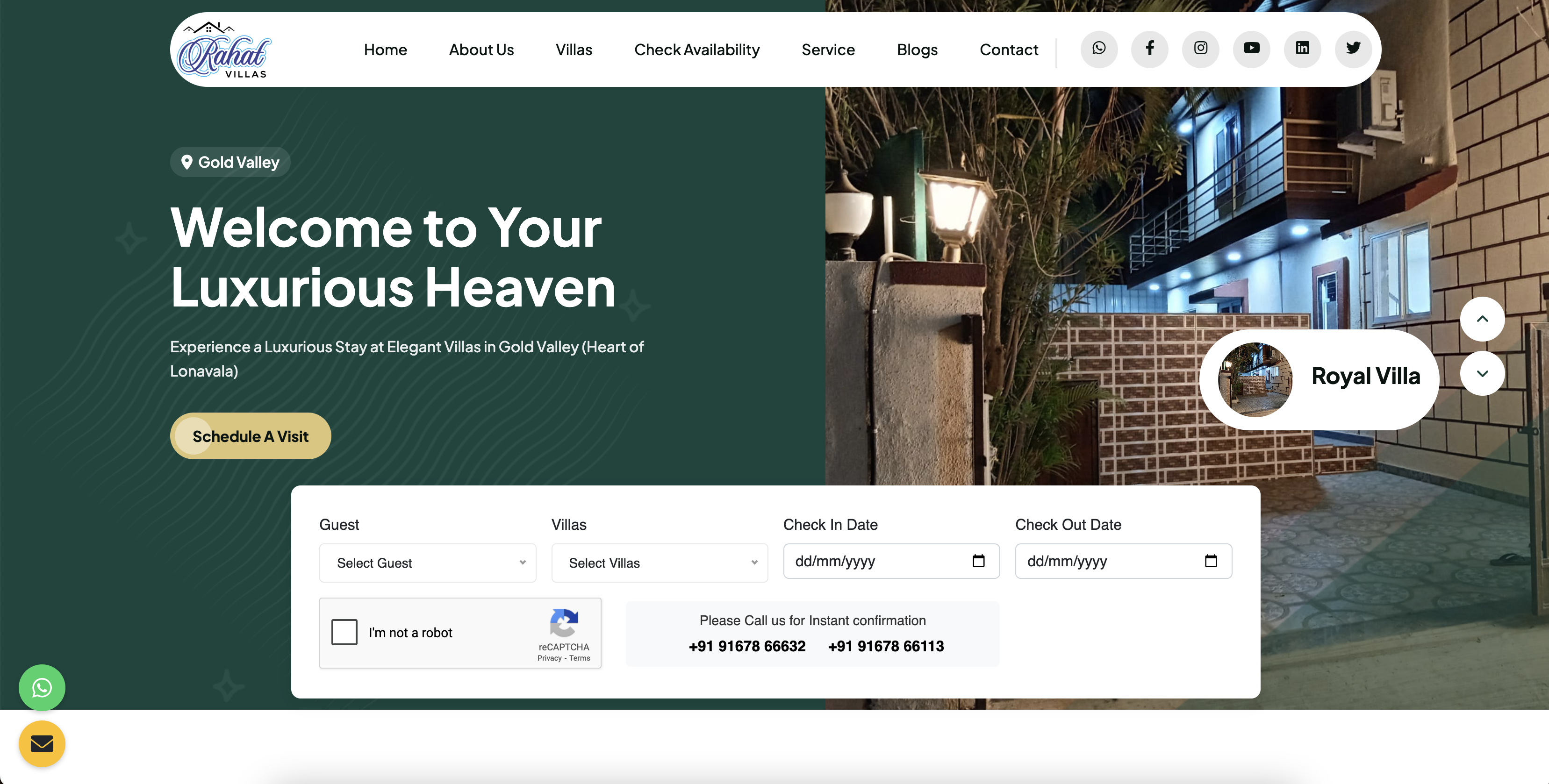
Task: Tick the I'm not a robot checkbox
Action: 344,632
